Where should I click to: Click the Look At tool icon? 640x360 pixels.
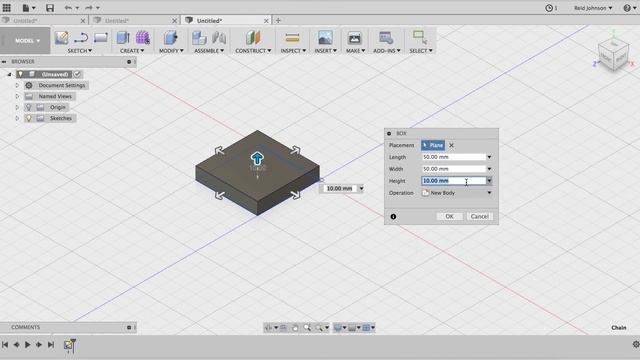click(283, 327)
